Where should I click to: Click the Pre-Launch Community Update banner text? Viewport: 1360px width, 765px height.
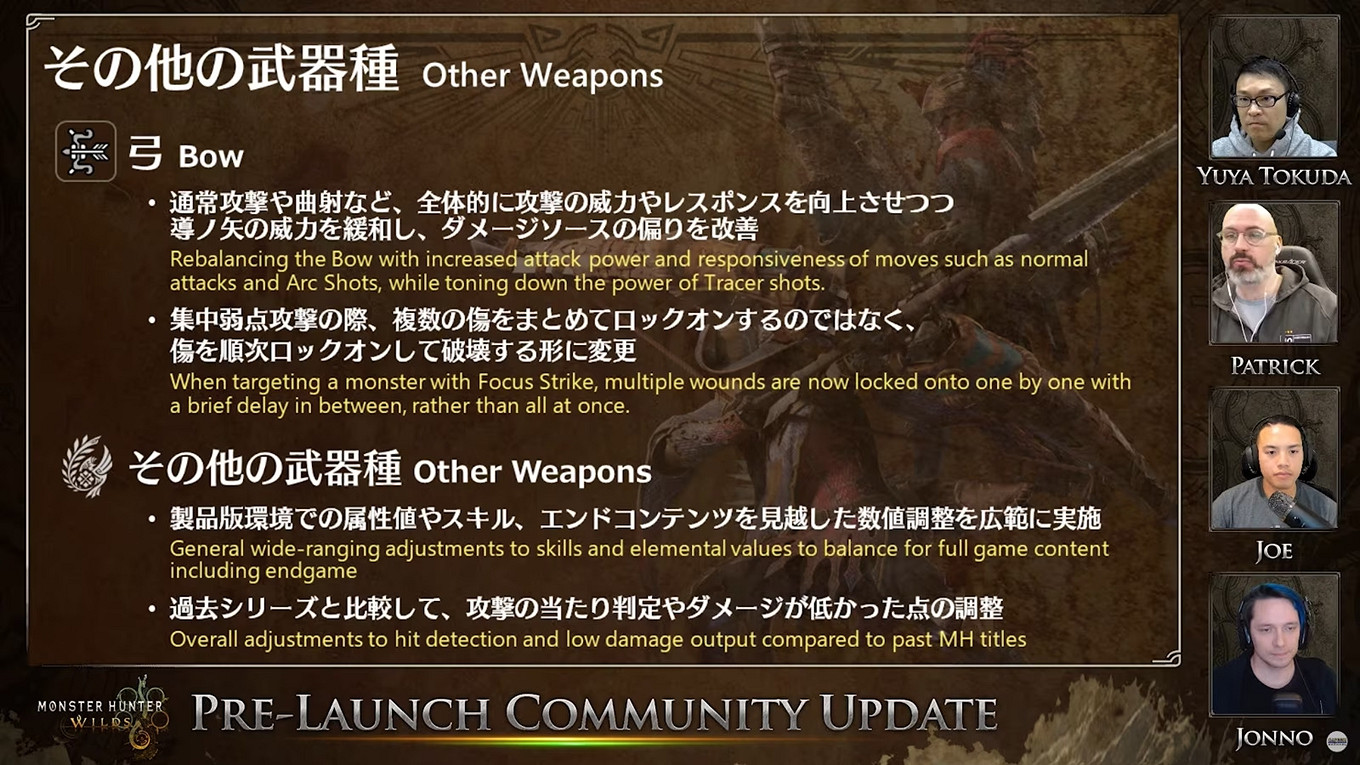pos(594,713)
